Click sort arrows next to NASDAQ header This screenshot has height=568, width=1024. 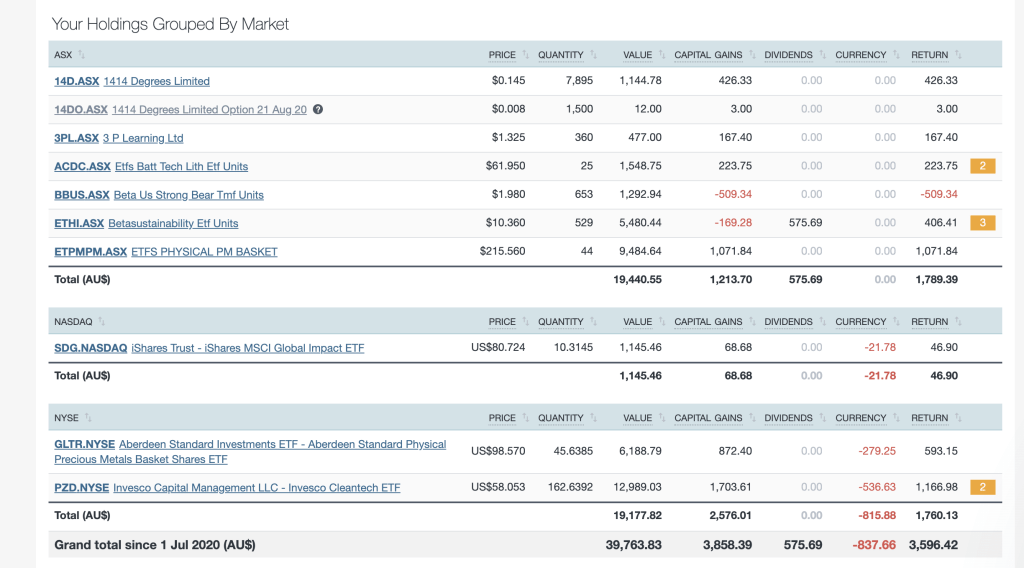coord(101,322)
